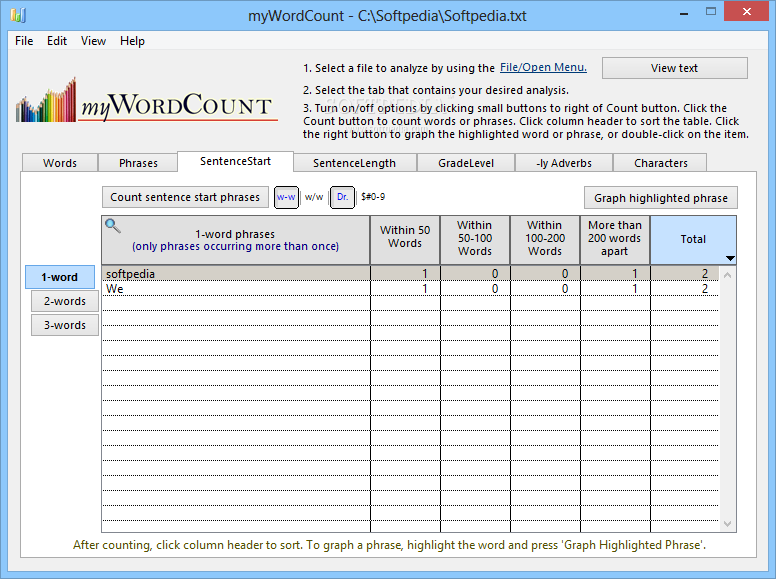
Task: Click Graph highlighted phrase button
Action: pos(661,198)
